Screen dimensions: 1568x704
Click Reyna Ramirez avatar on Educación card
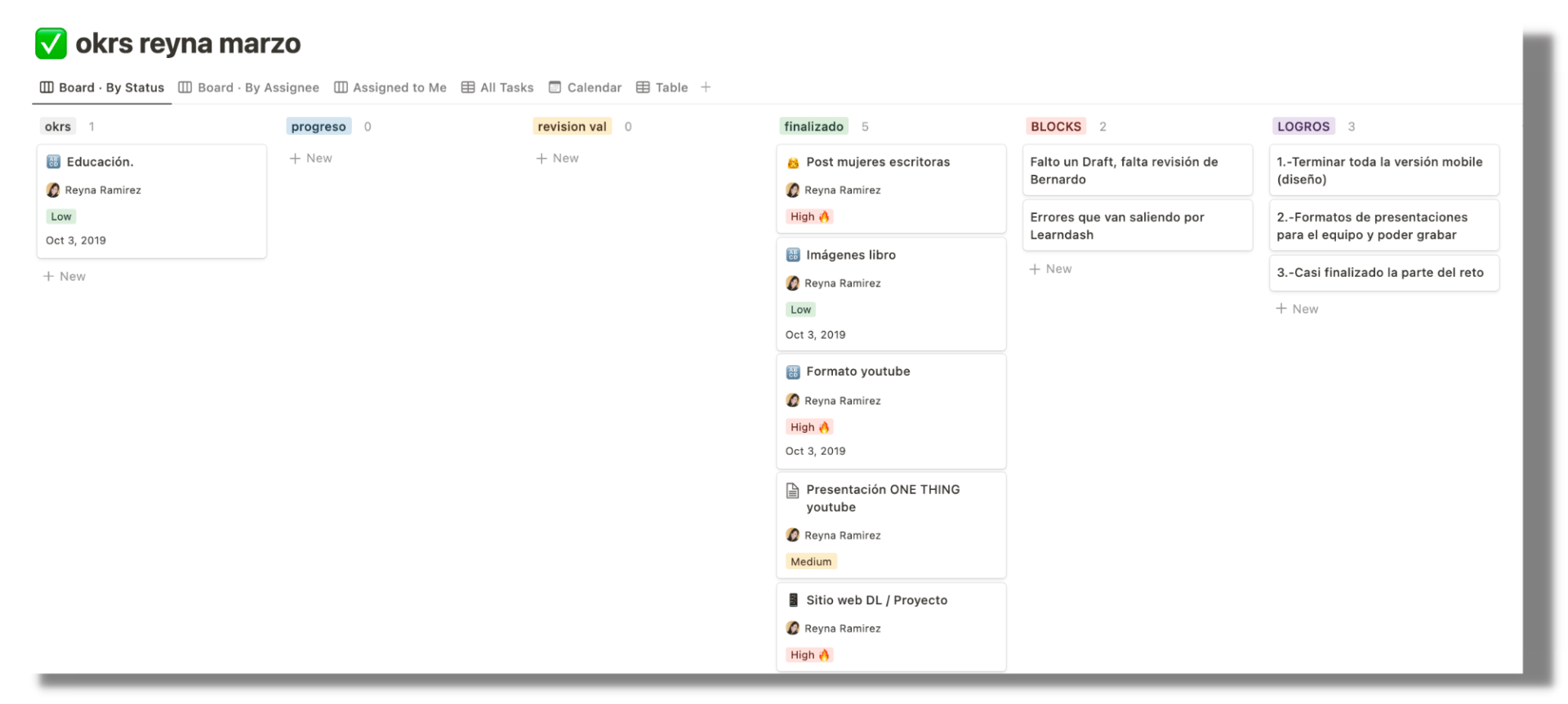click(x=54, y=190)
